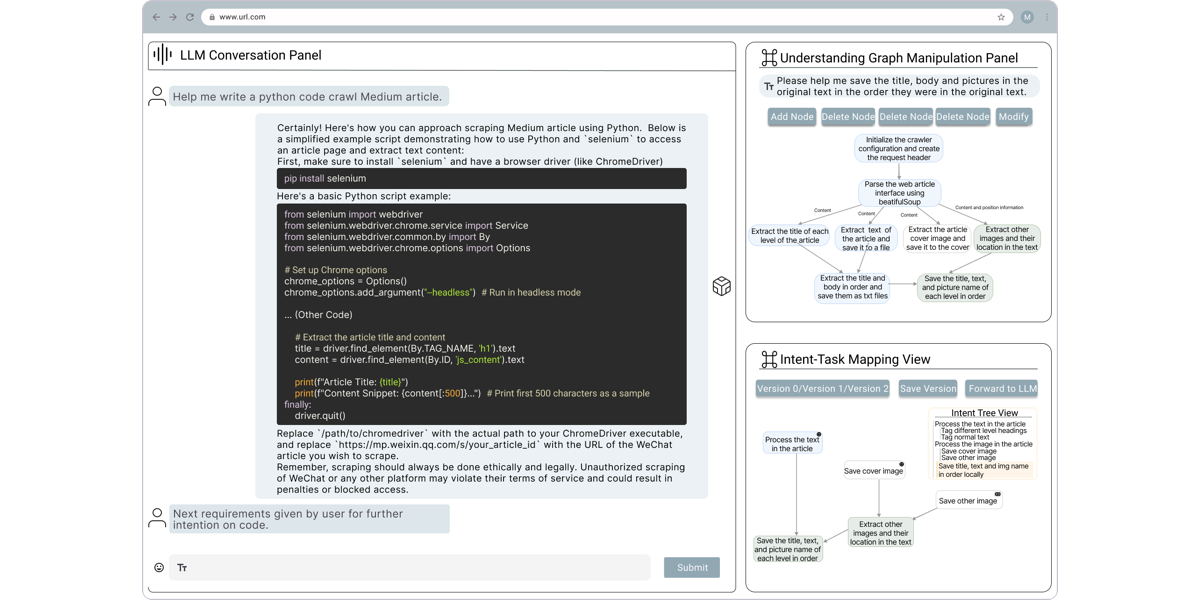
Task: Bookmark the page with the star icon
Action: [1001, 17]
